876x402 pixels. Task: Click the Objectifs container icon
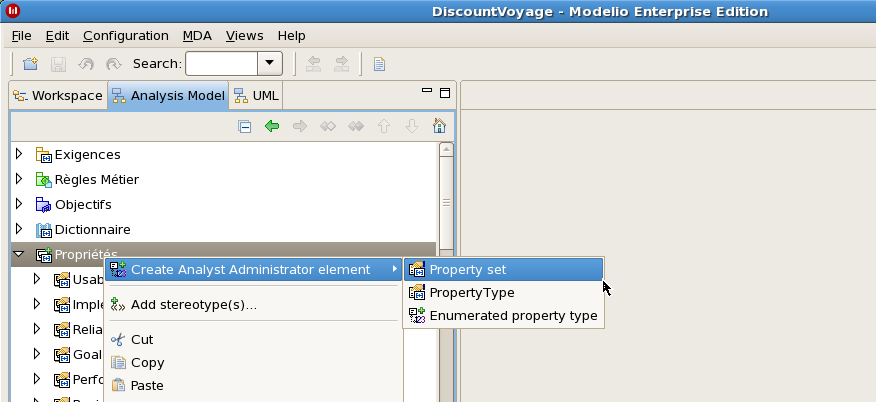[44, 205]
